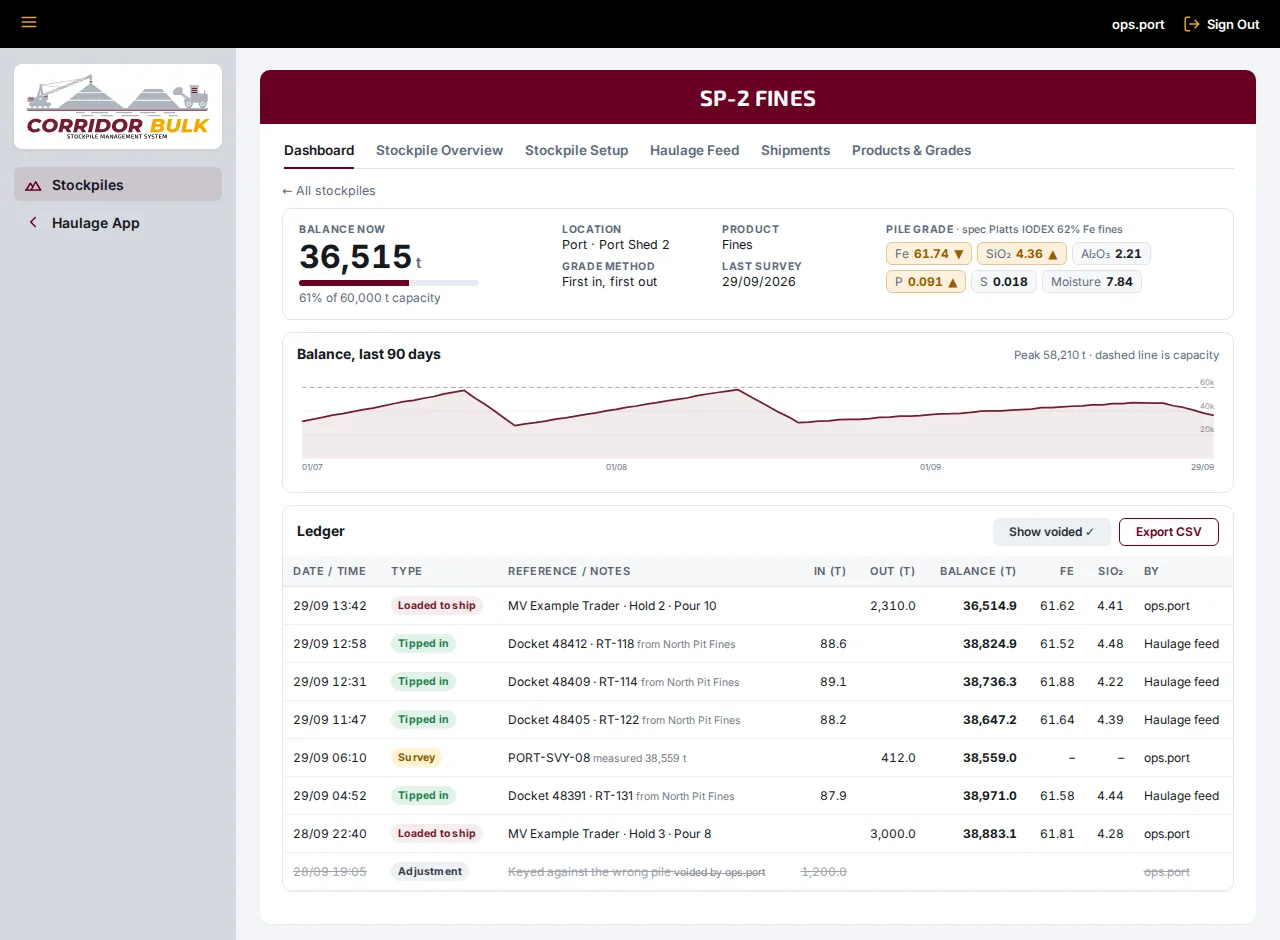Open the Shipments tab
This screenshot has height=940, width=1280.
point(796,150)
